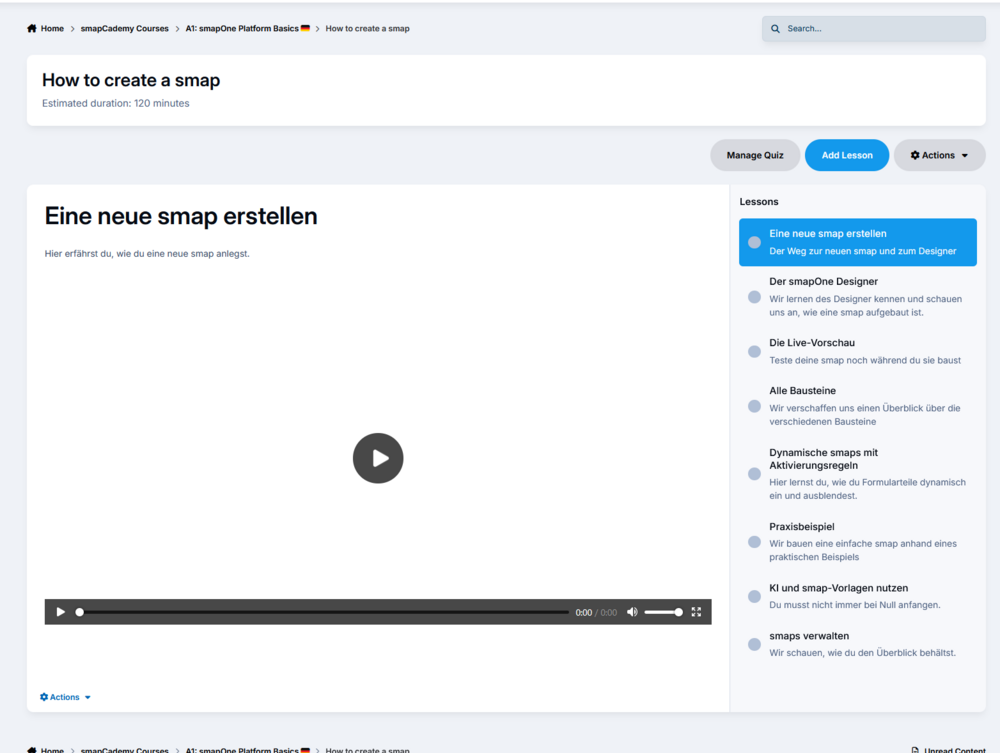Viewport: 1000px width, 753px height.
Task: Open lesson Alle Bausteine
Action: tap(858, 406)
